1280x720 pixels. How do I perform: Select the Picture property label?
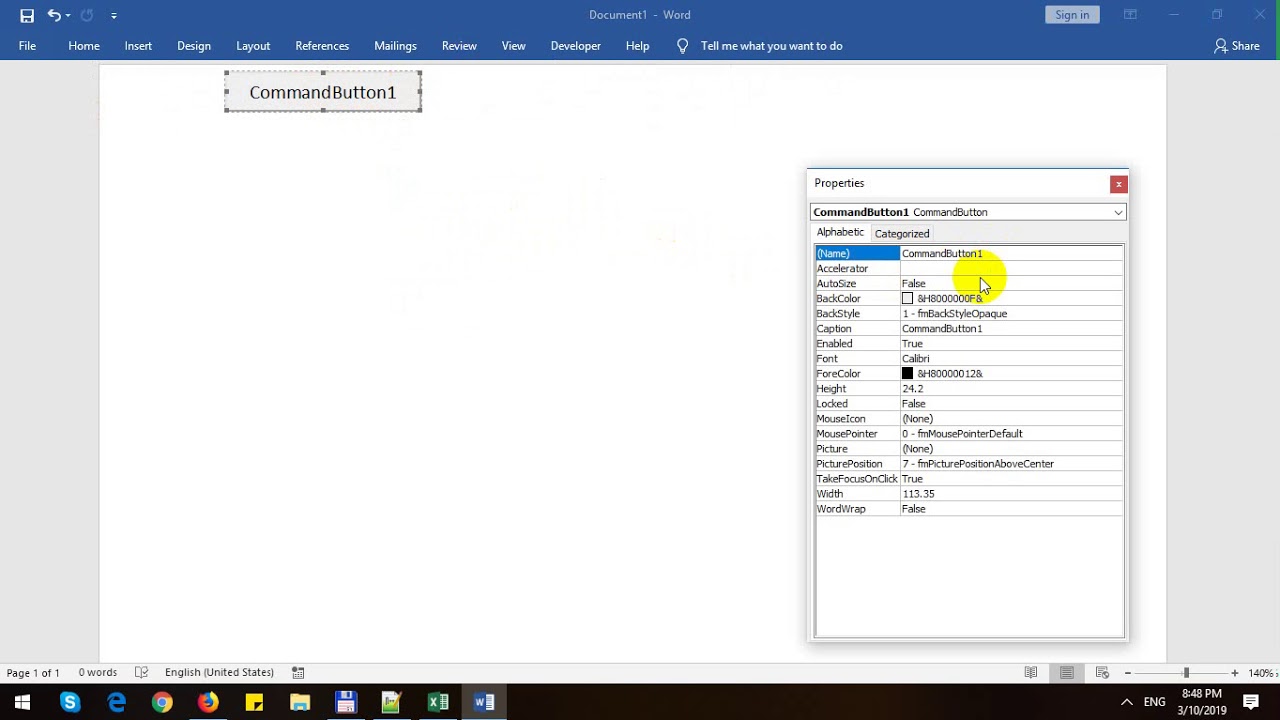pos(832,449)
